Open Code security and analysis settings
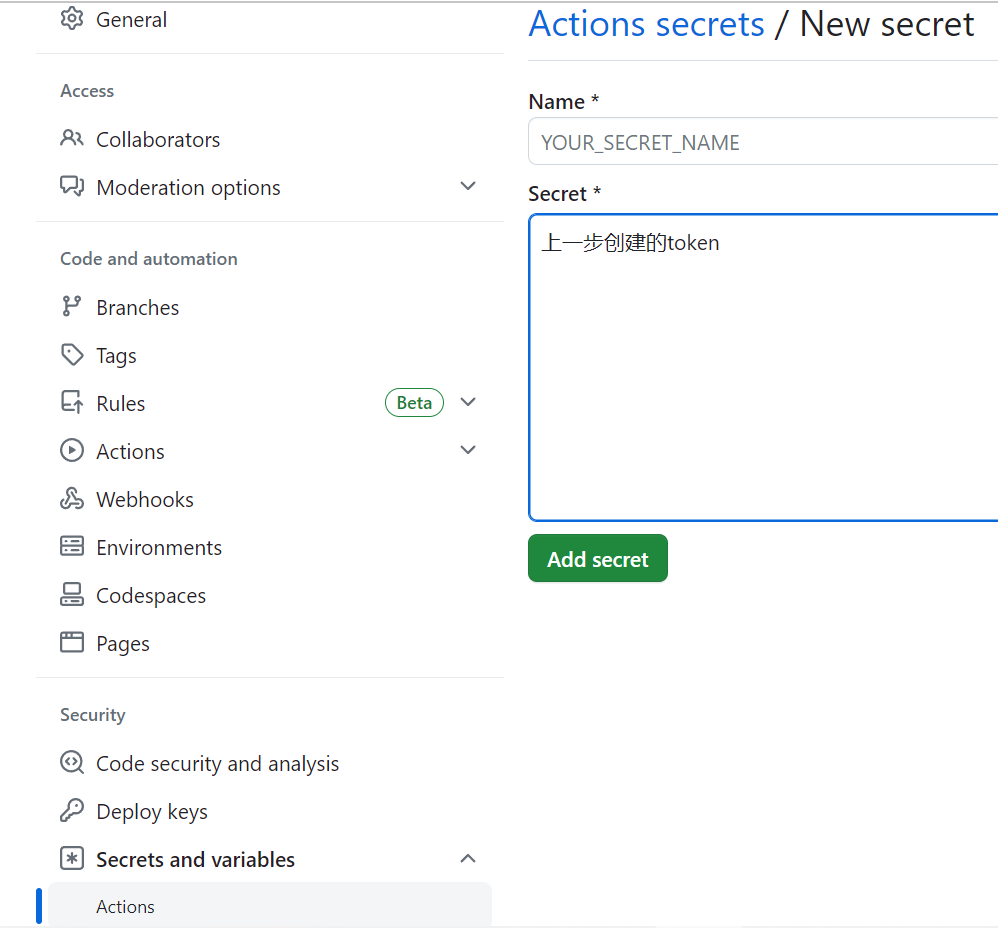The image size is (998, 928). click(x=217, y=763)
